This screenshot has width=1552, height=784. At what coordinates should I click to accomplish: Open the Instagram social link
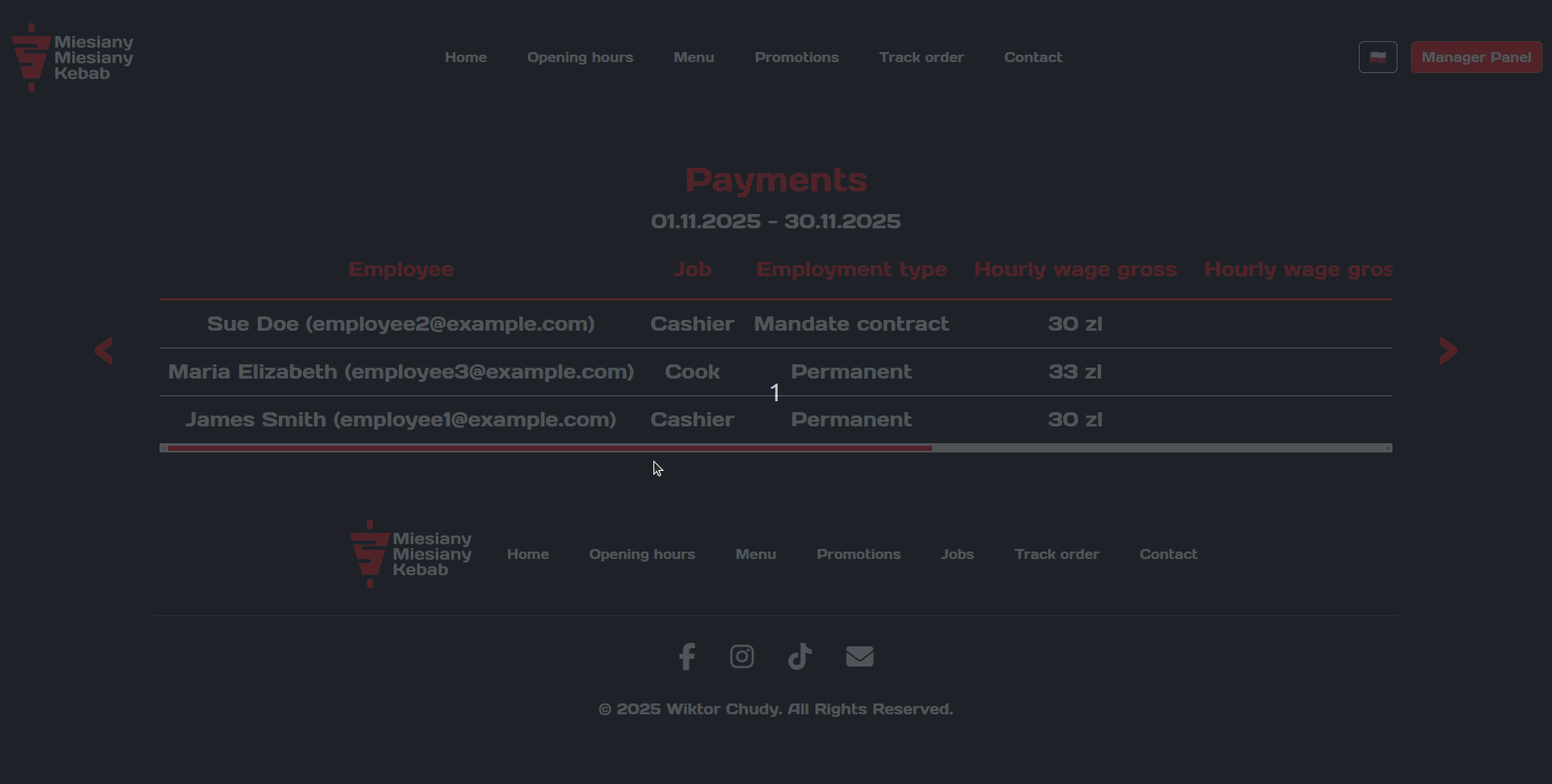742,656
